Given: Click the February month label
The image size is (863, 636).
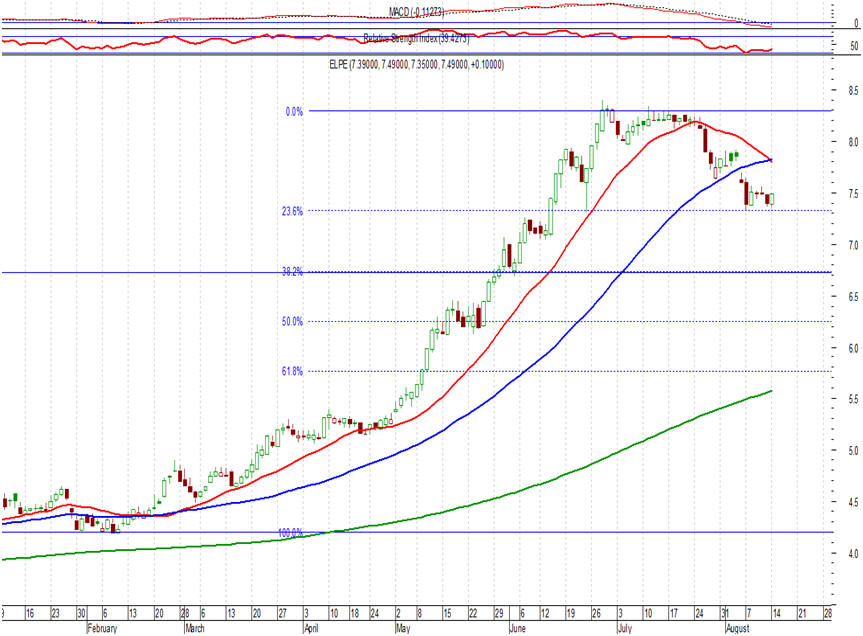Looking at the screenshot, I should (102, 628).
